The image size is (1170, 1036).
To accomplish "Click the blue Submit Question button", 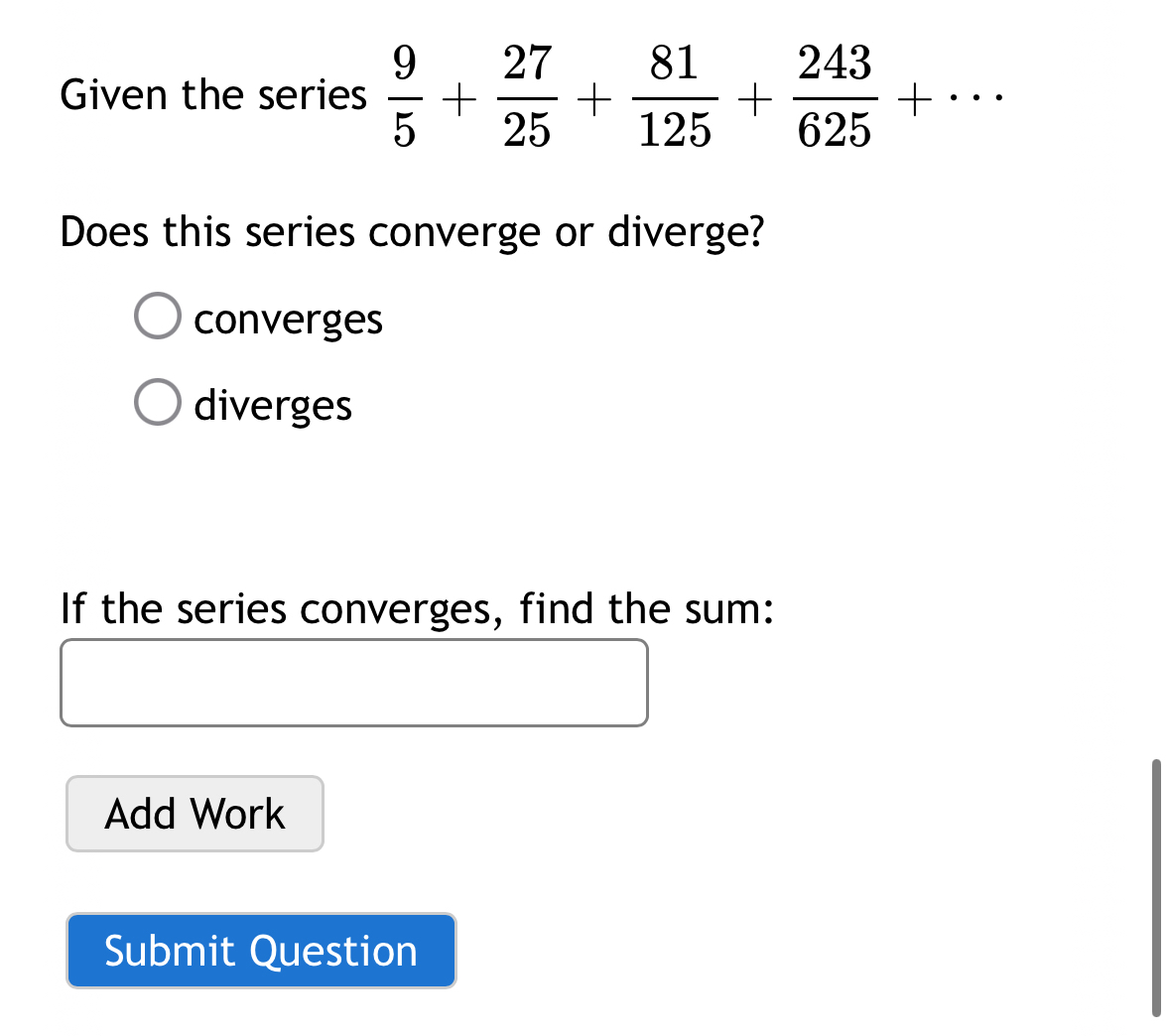I will tap(260, 950).
